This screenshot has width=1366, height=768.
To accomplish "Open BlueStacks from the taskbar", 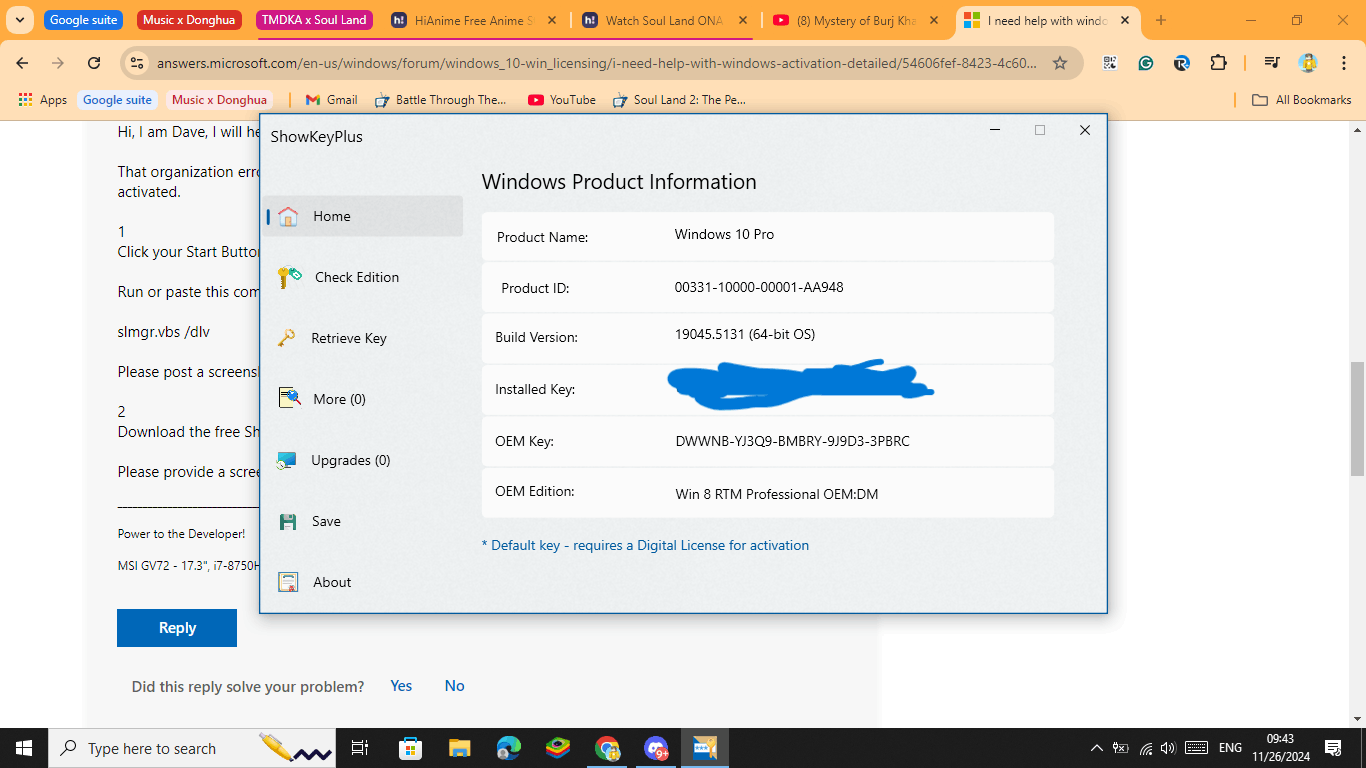I will click(557, 748).
